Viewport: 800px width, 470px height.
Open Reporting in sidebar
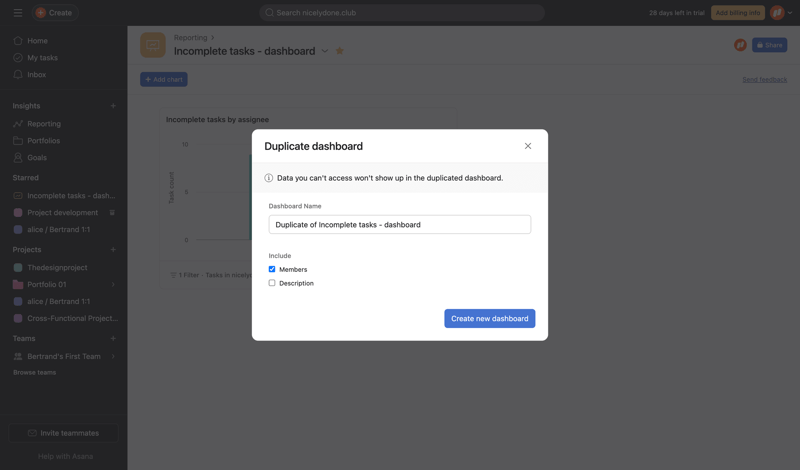(x=44, y=123)
